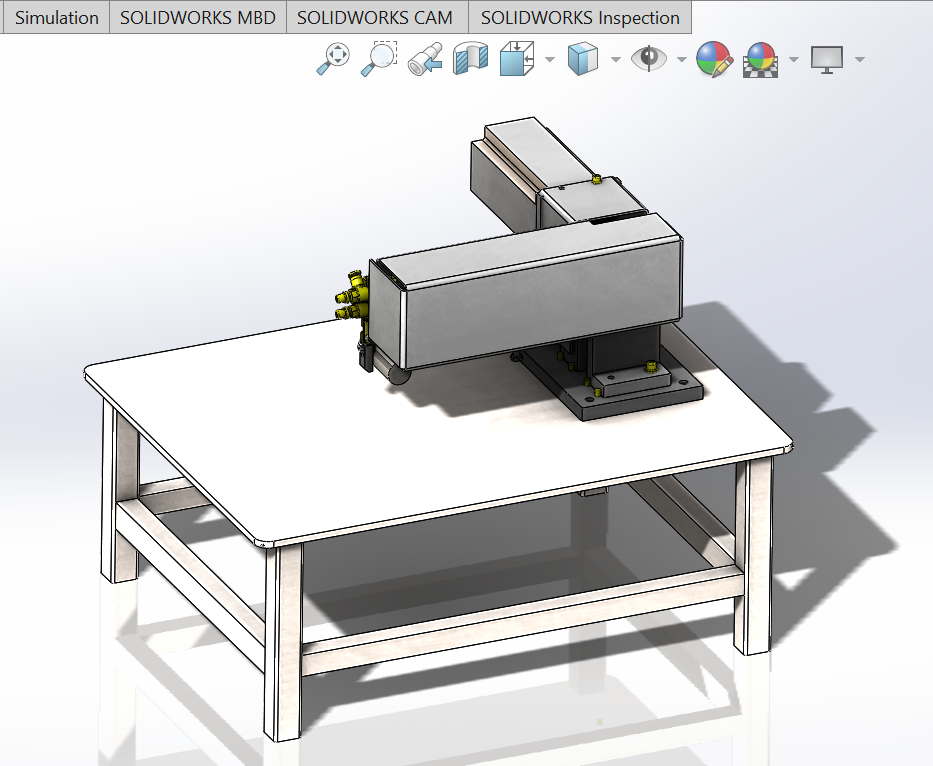933x766 pixels.
Task: Click the Hide/Show Items eye icon
Action: click(649, 58)
